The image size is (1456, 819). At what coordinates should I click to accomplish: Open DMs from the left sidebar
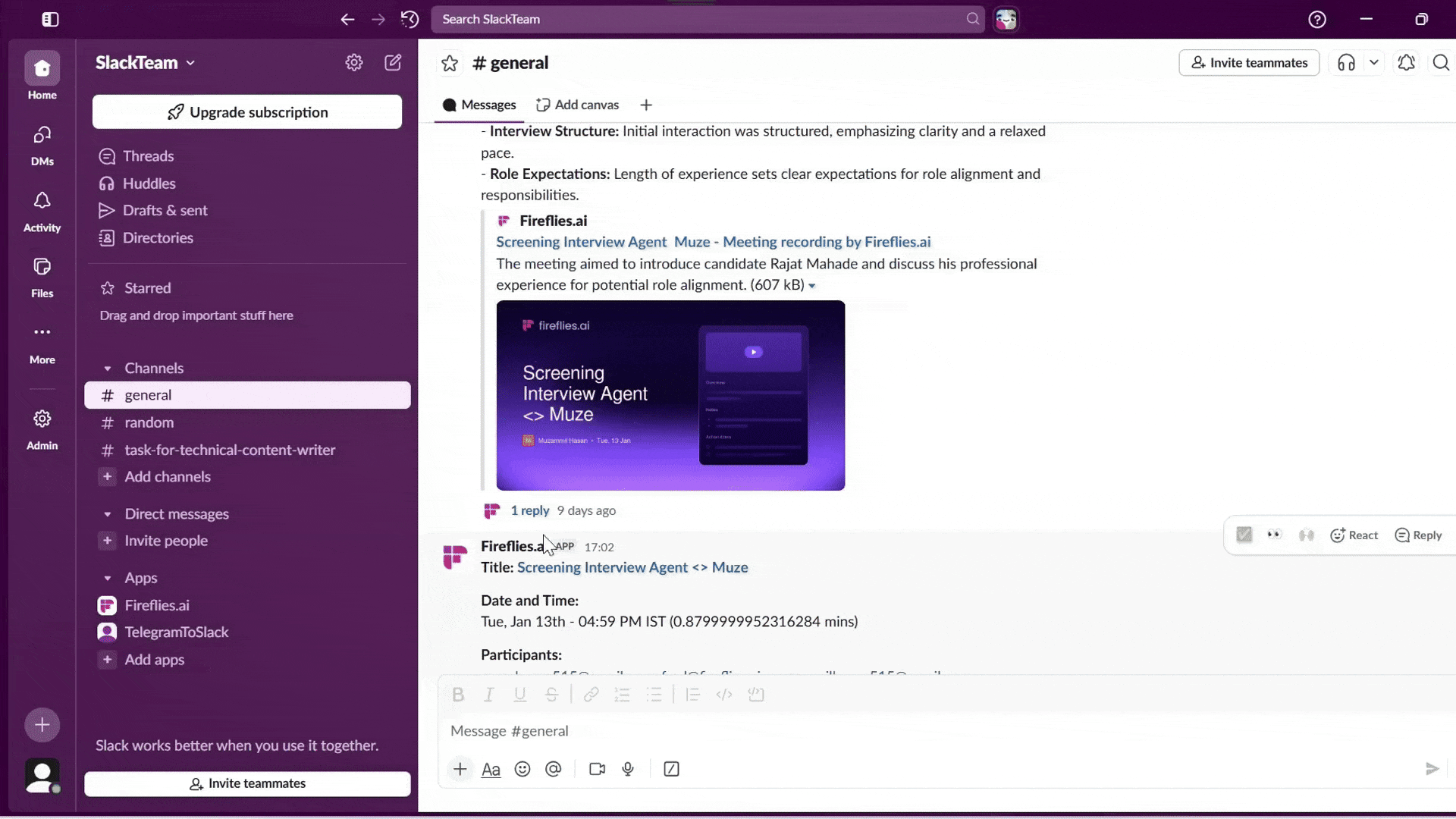click(x=42, y=144)
